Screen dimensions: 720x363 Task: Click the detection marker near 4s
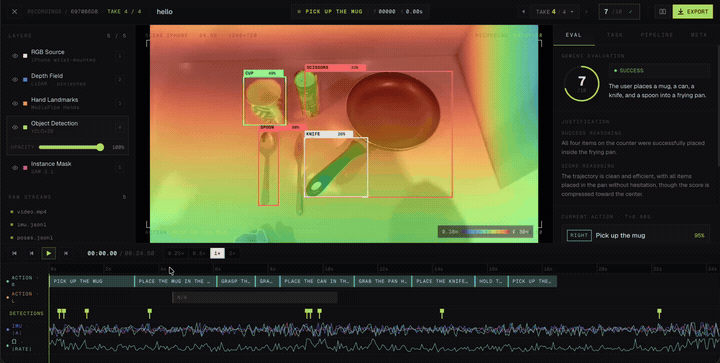click(149, 313)
